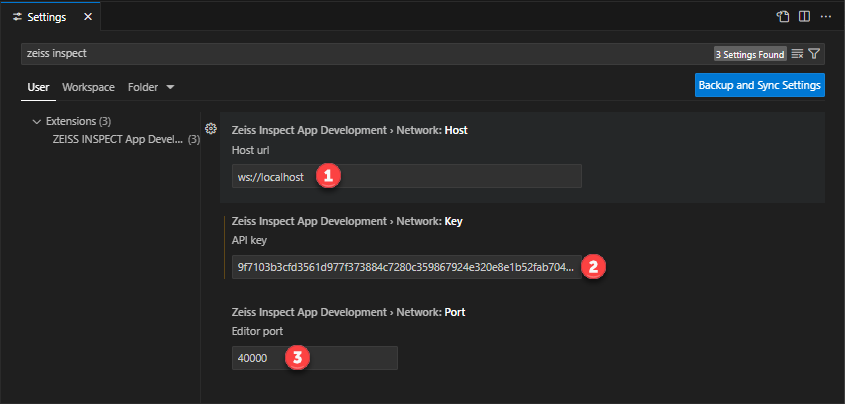Screen dimensions: 845x404
Task: Open Settings JSON file icon
Action: (783, 16)
